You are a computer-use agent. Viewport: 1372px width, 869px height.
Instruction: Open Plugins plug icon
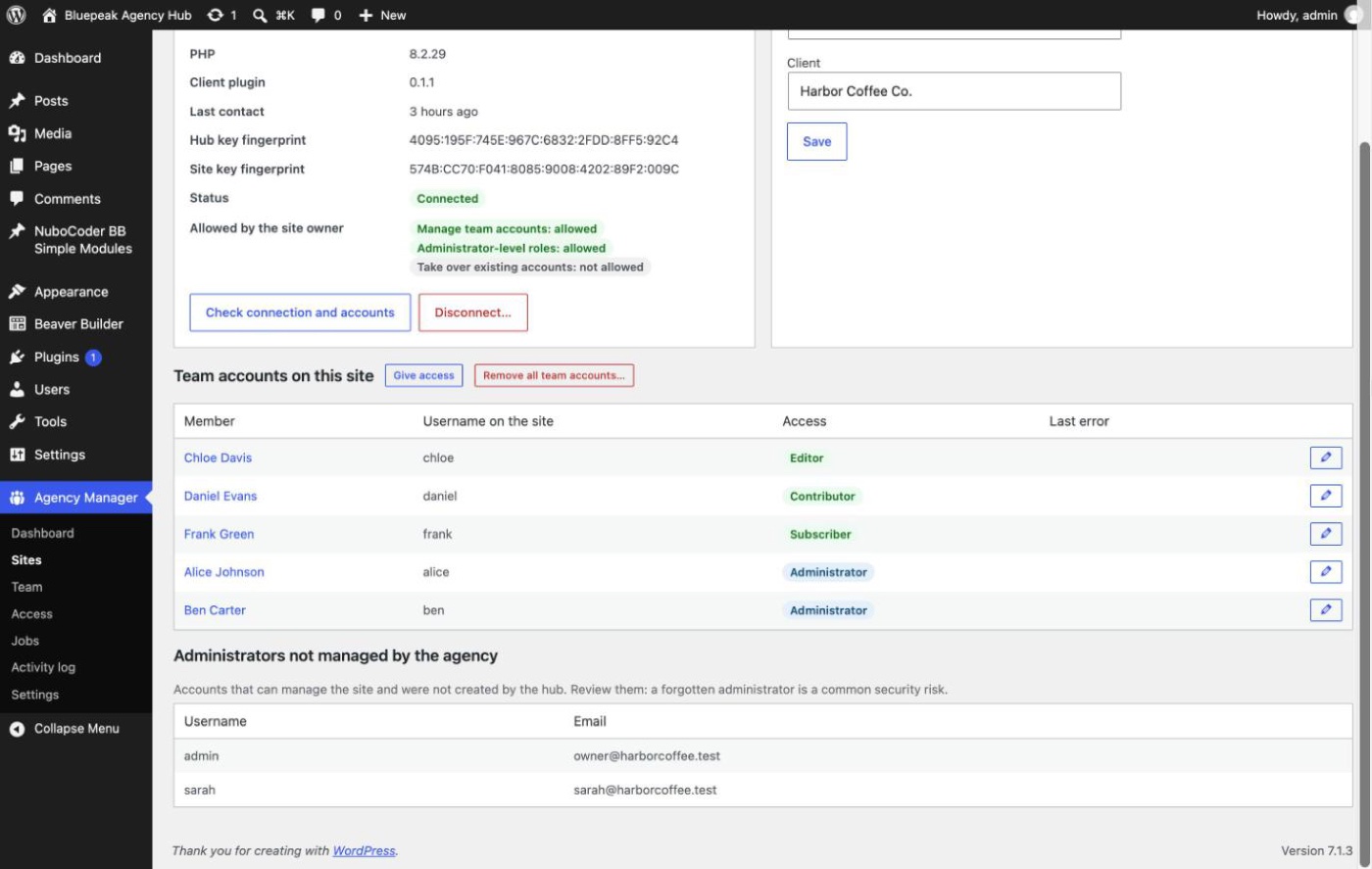coord(17,357)
